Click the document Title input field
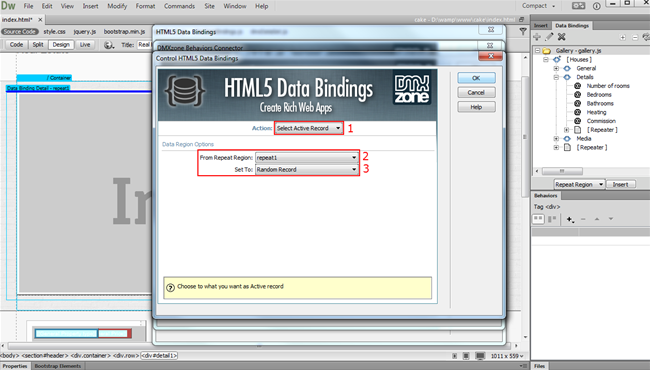The height and width of the screenshot is (370, 650). 144,45
